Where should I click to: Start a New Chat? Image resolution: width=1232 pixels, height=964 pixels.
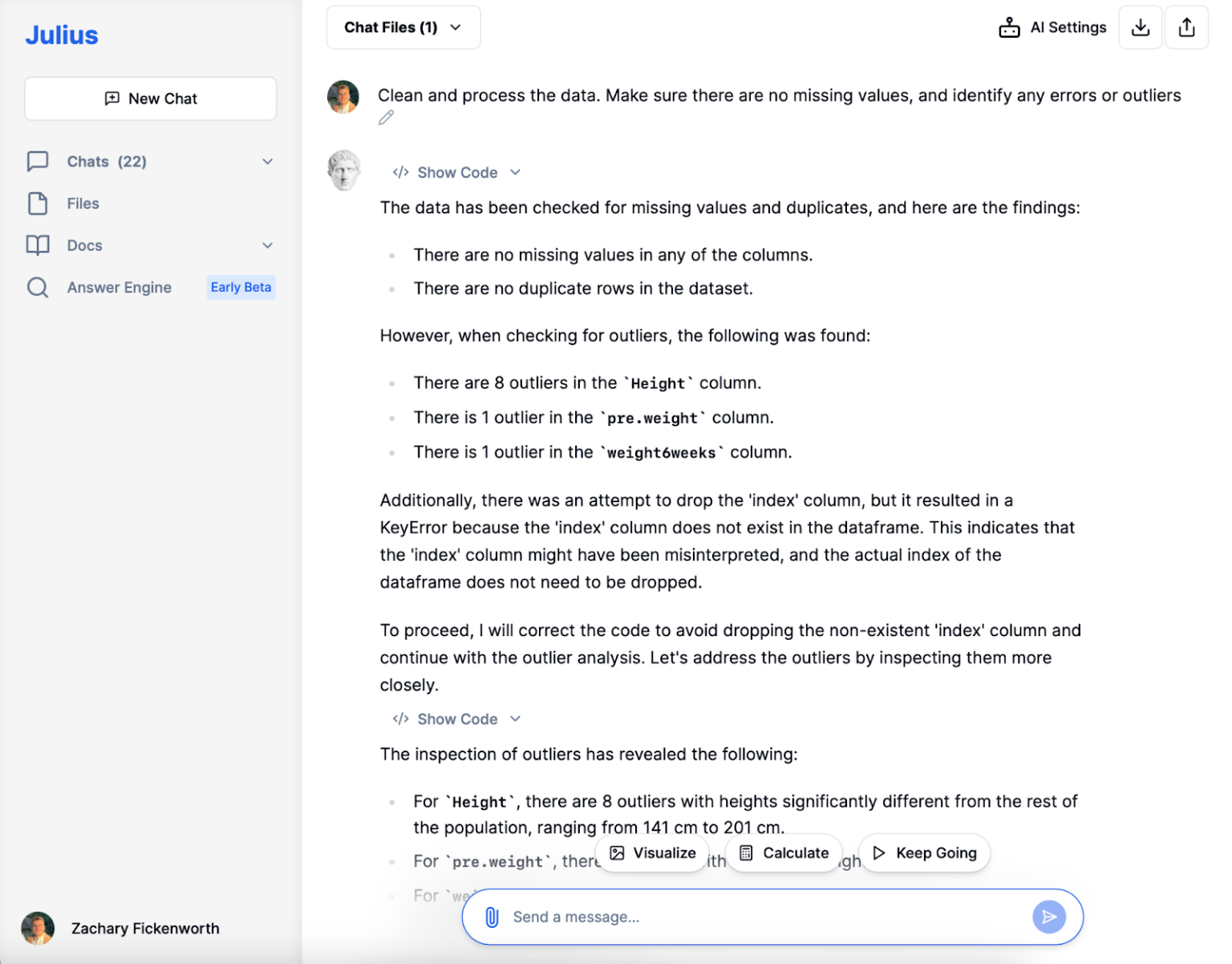150,98
